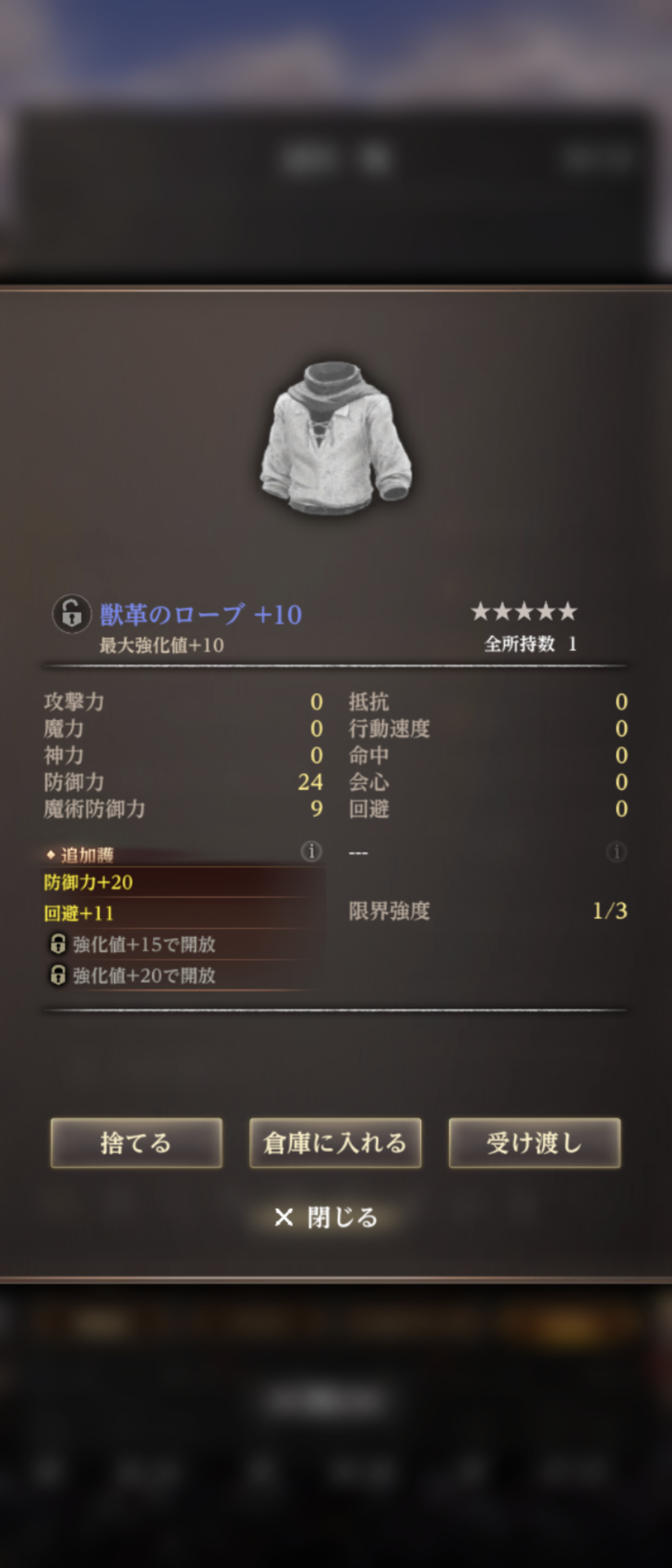Viewport: 672px width, 1568px height.
Task: Tap the dimmed info icon on right column
Action: (x=616, y=852)
